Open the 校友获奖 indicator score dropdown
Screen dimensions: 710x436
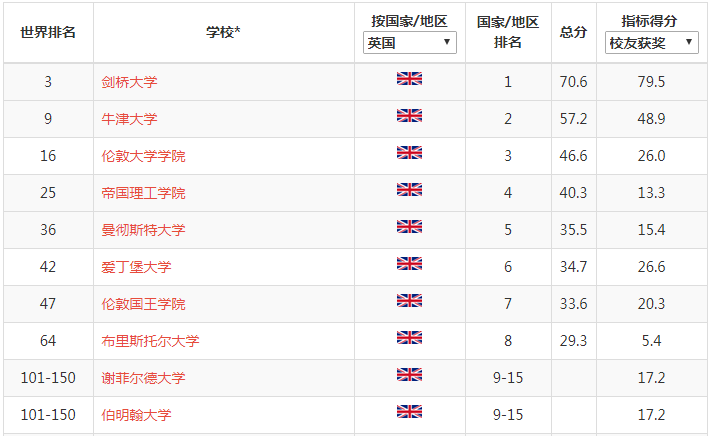click(x=651, y=43)
